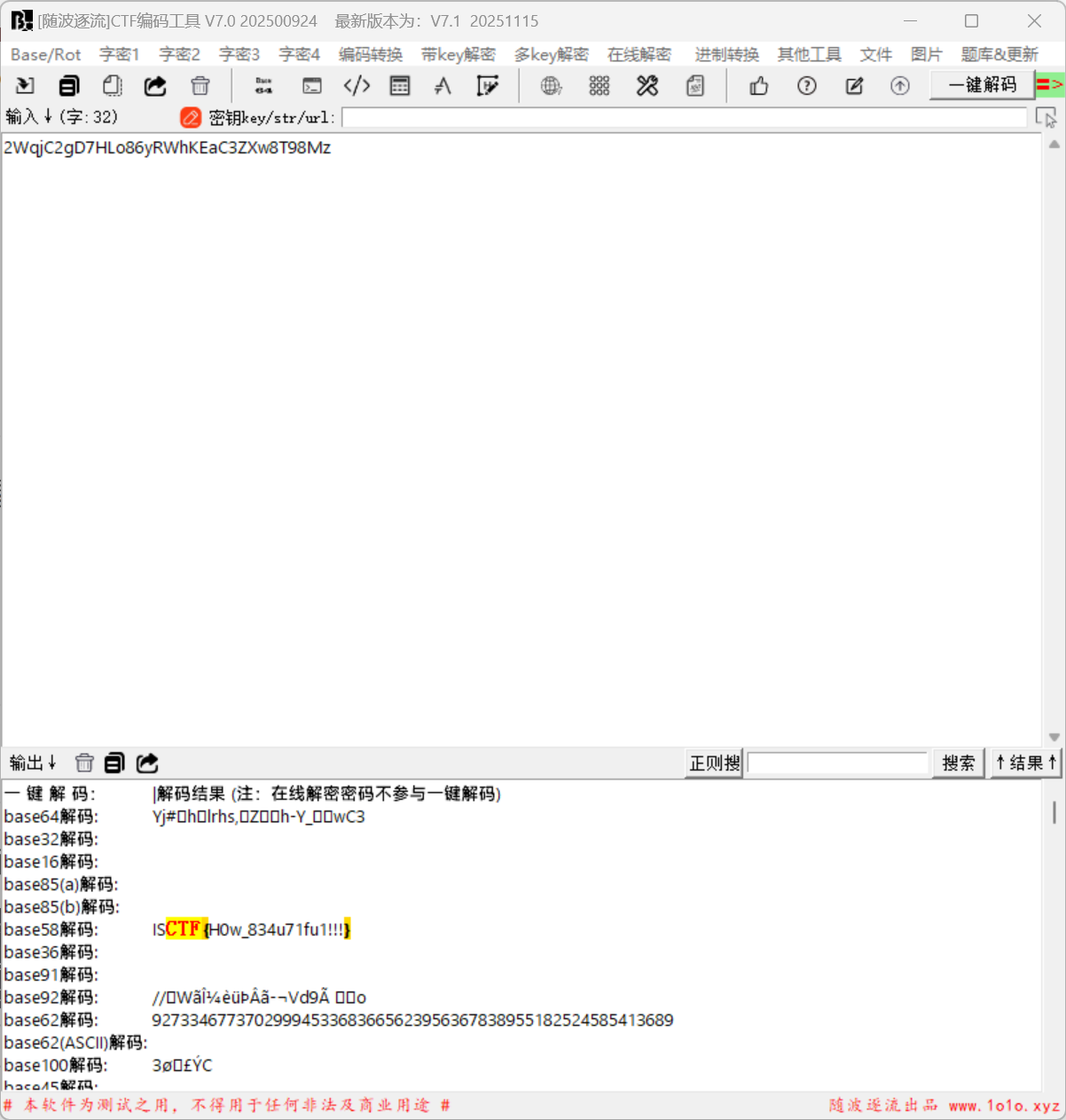
Task: Open the Base/Rot menu
Action: (46, 55)
